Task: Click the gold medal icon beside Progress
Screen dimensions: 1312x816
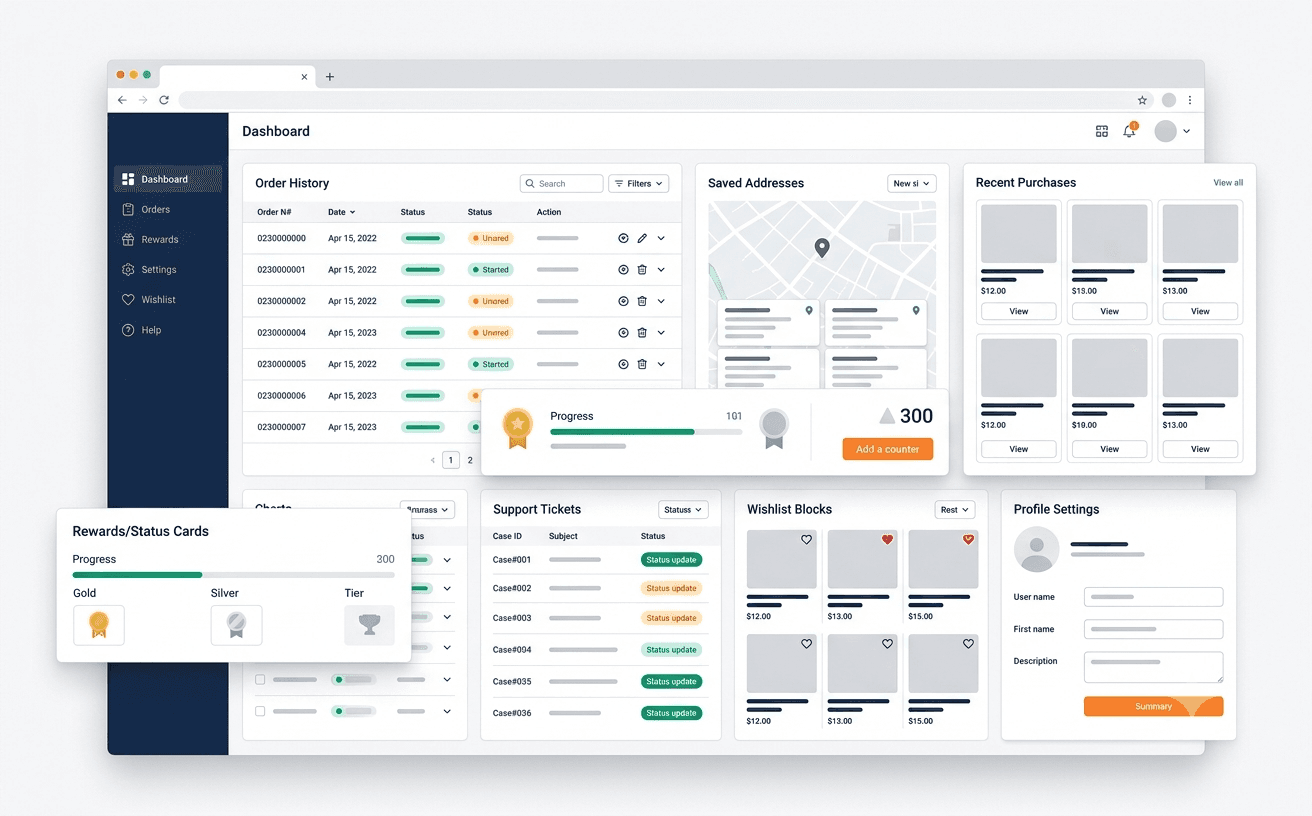Action: coord(517,428)
